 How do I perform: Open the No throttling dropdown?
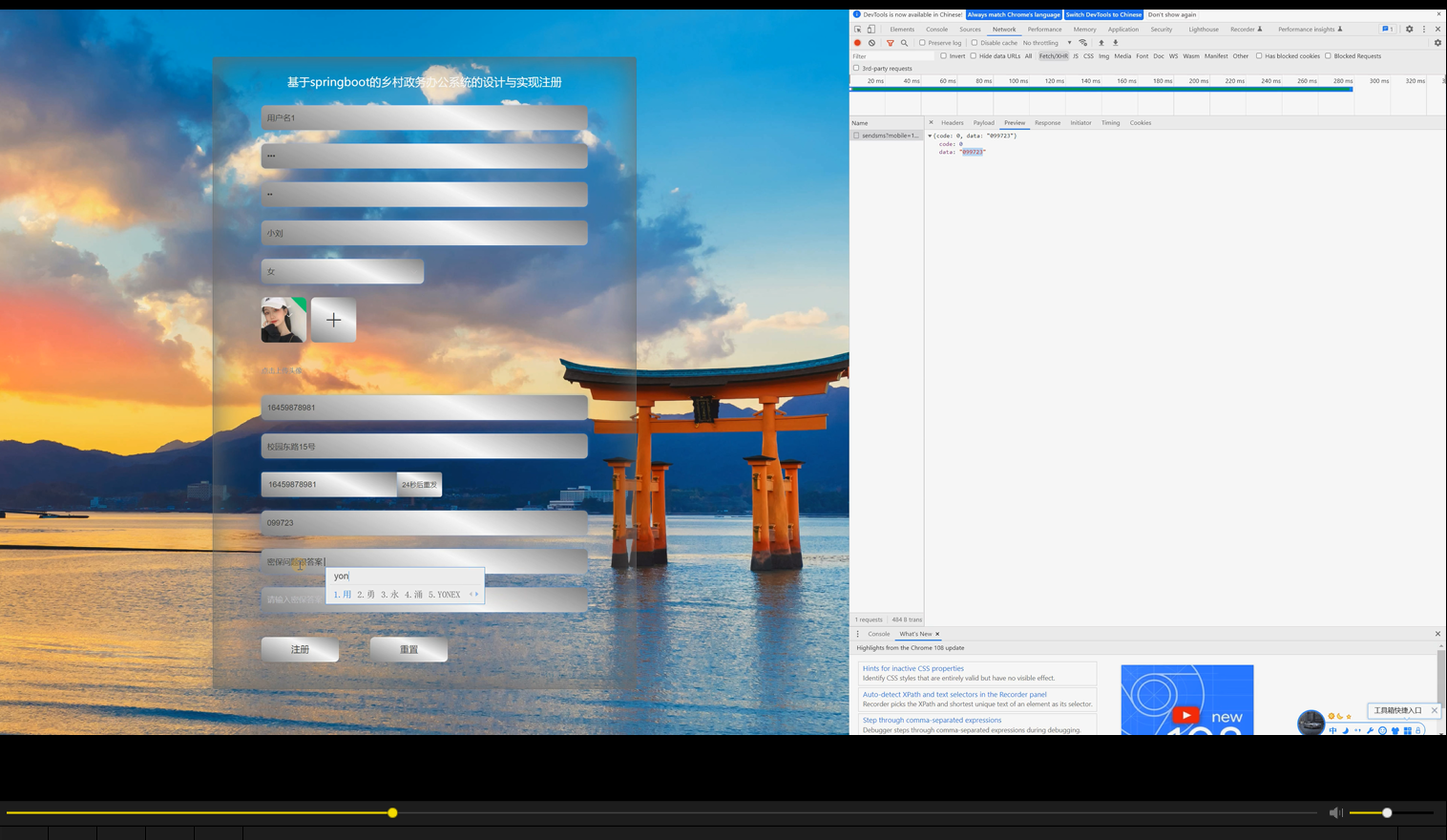tap(1047, 43)
